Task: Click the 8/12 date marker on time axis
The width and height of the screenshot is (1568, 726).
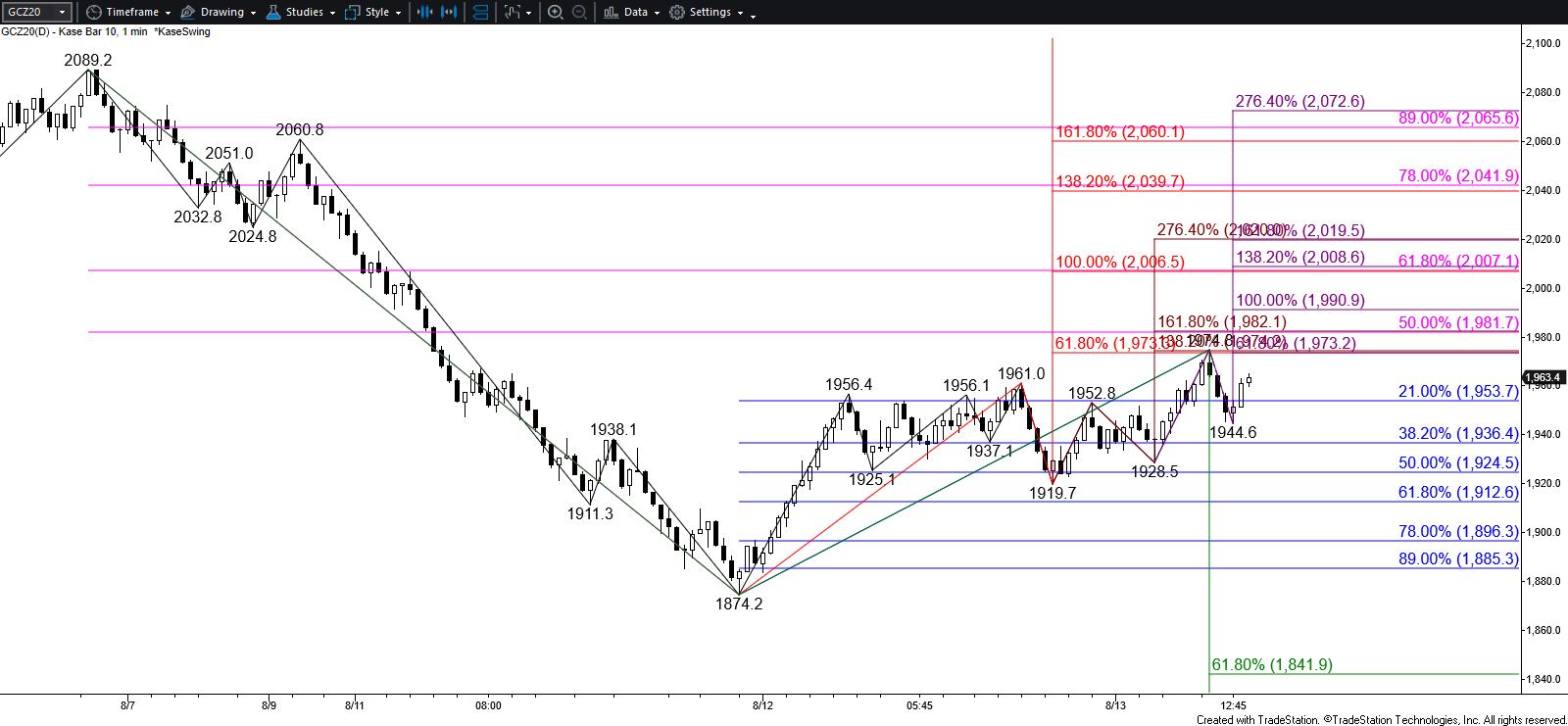Action: tap(762, 704)
